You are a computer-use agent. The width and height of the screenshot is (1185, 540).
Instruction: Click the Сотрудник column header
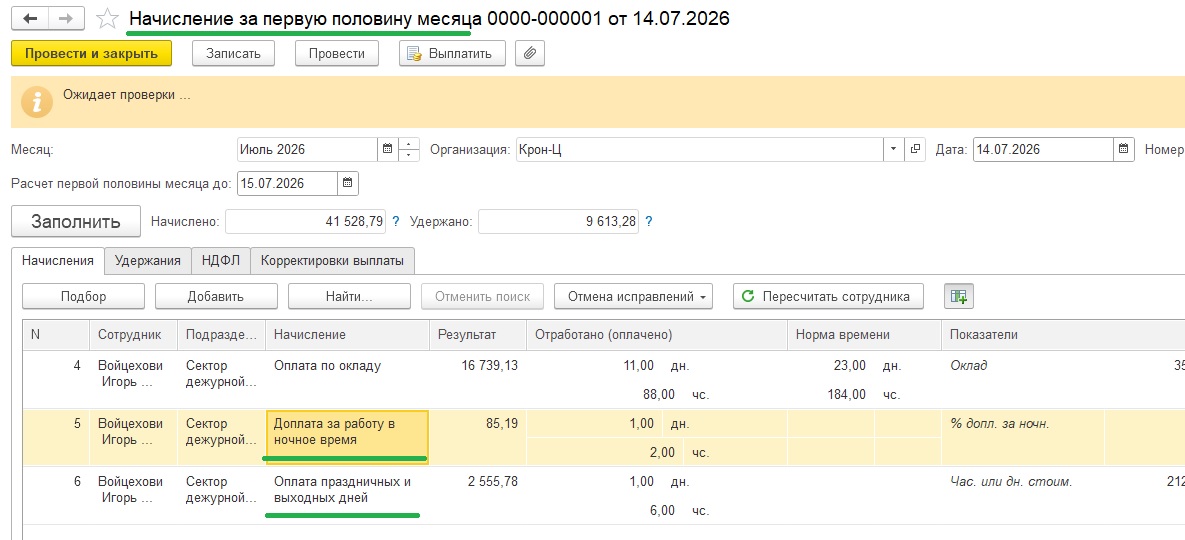click(x=133, y=335)
